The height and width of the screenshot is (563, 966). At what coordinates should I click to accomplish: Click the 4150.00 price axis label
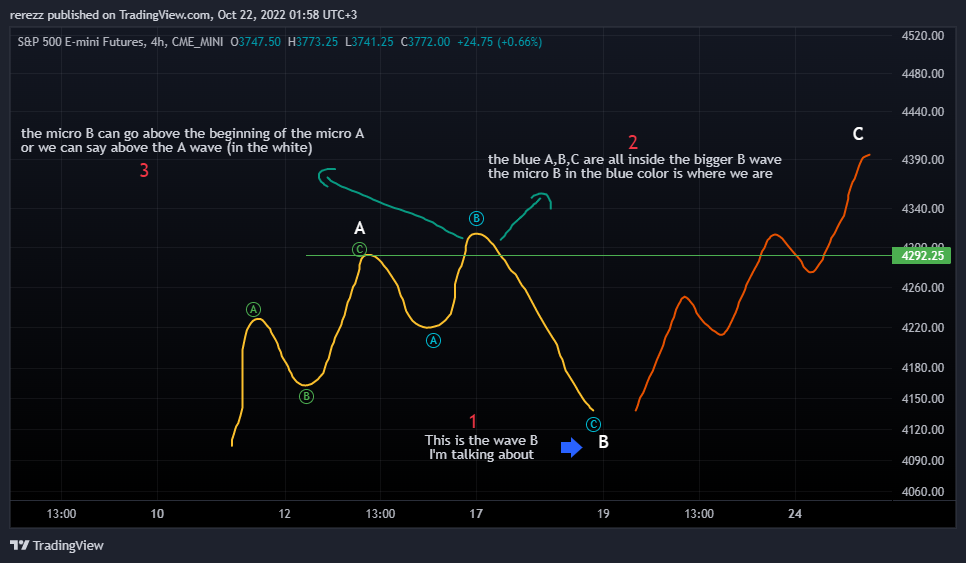click(923, 399)
